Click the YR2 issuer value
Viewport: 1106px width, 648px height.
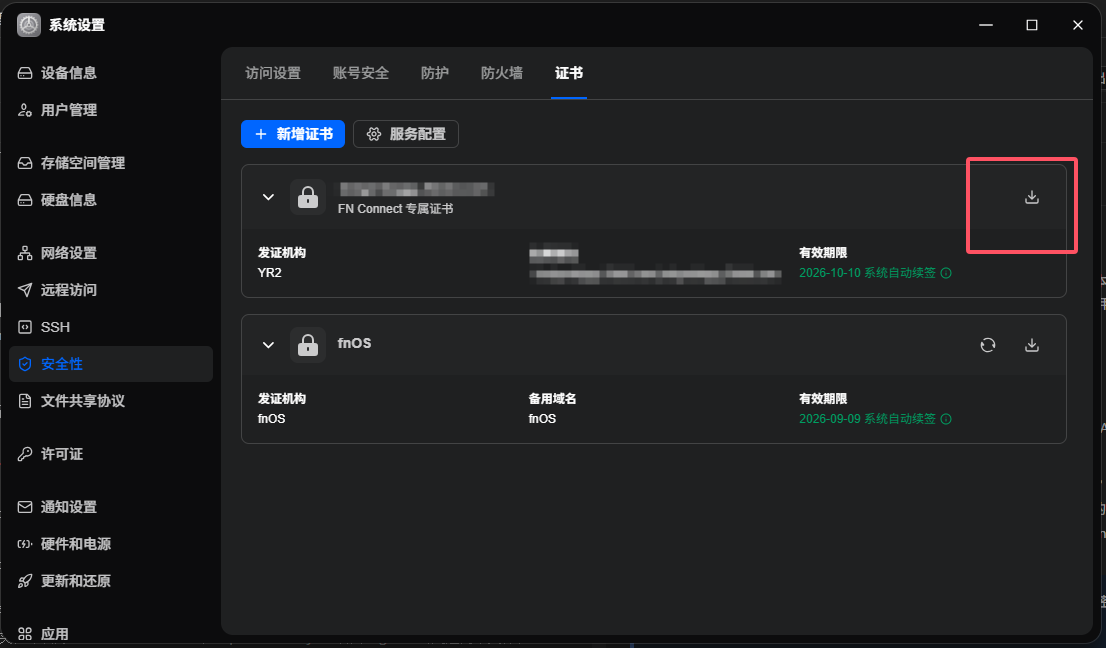point(269,273)
